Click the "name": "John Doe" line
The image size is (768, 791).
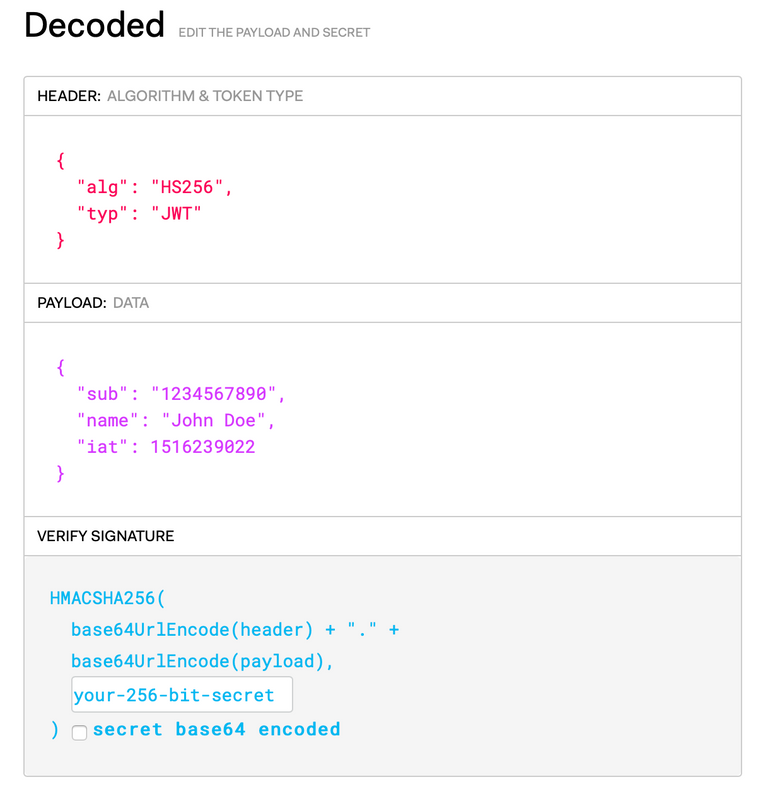tap(176, 420)
